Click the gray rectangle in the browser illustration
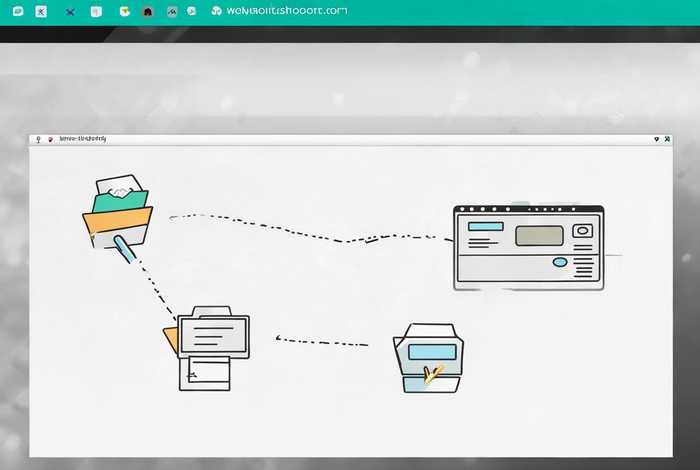700x470 pixels. click(539, 236)
